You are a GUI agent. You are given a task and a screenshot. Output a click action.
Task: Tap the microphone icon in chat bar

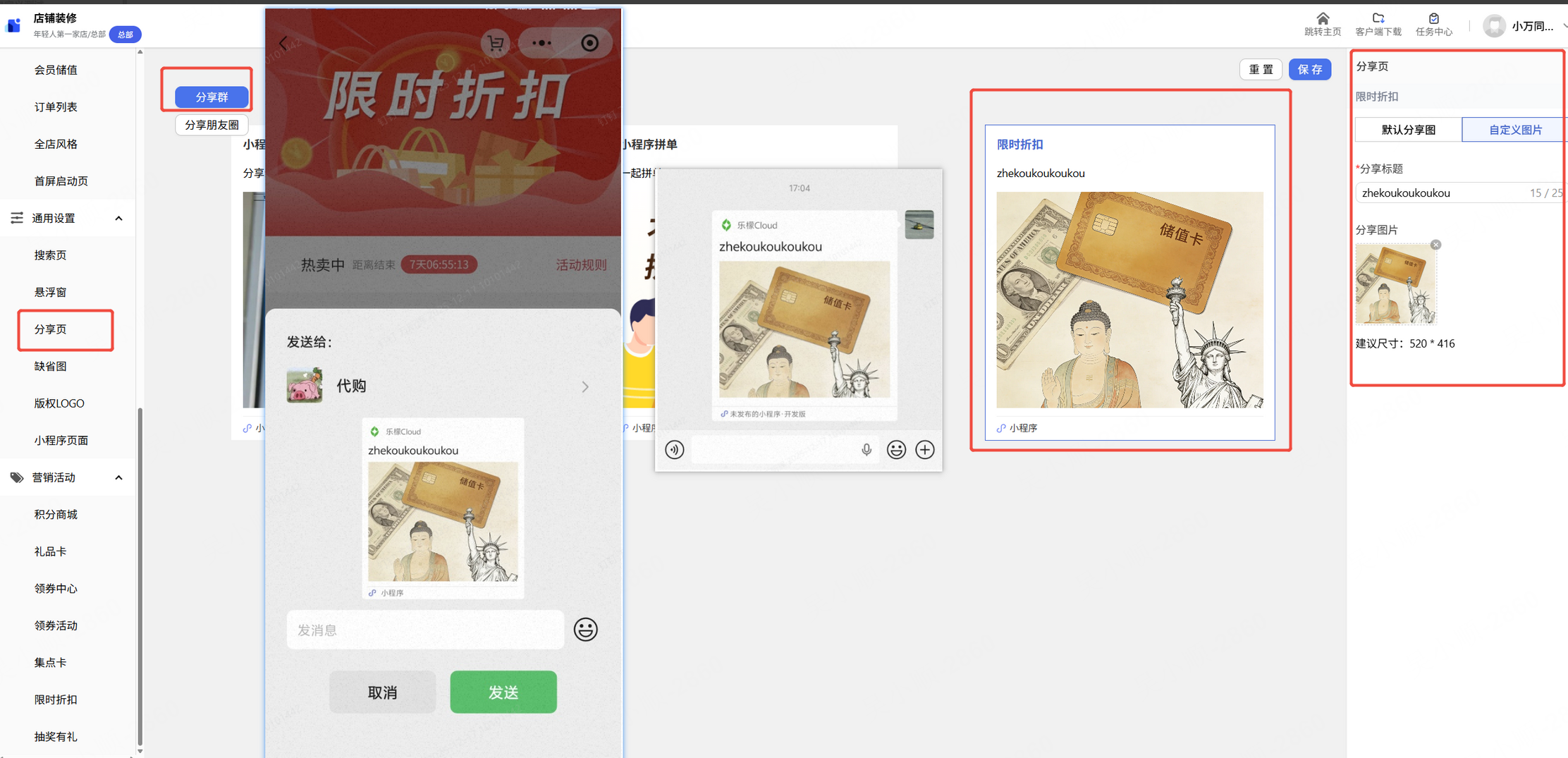pos(866,449)
